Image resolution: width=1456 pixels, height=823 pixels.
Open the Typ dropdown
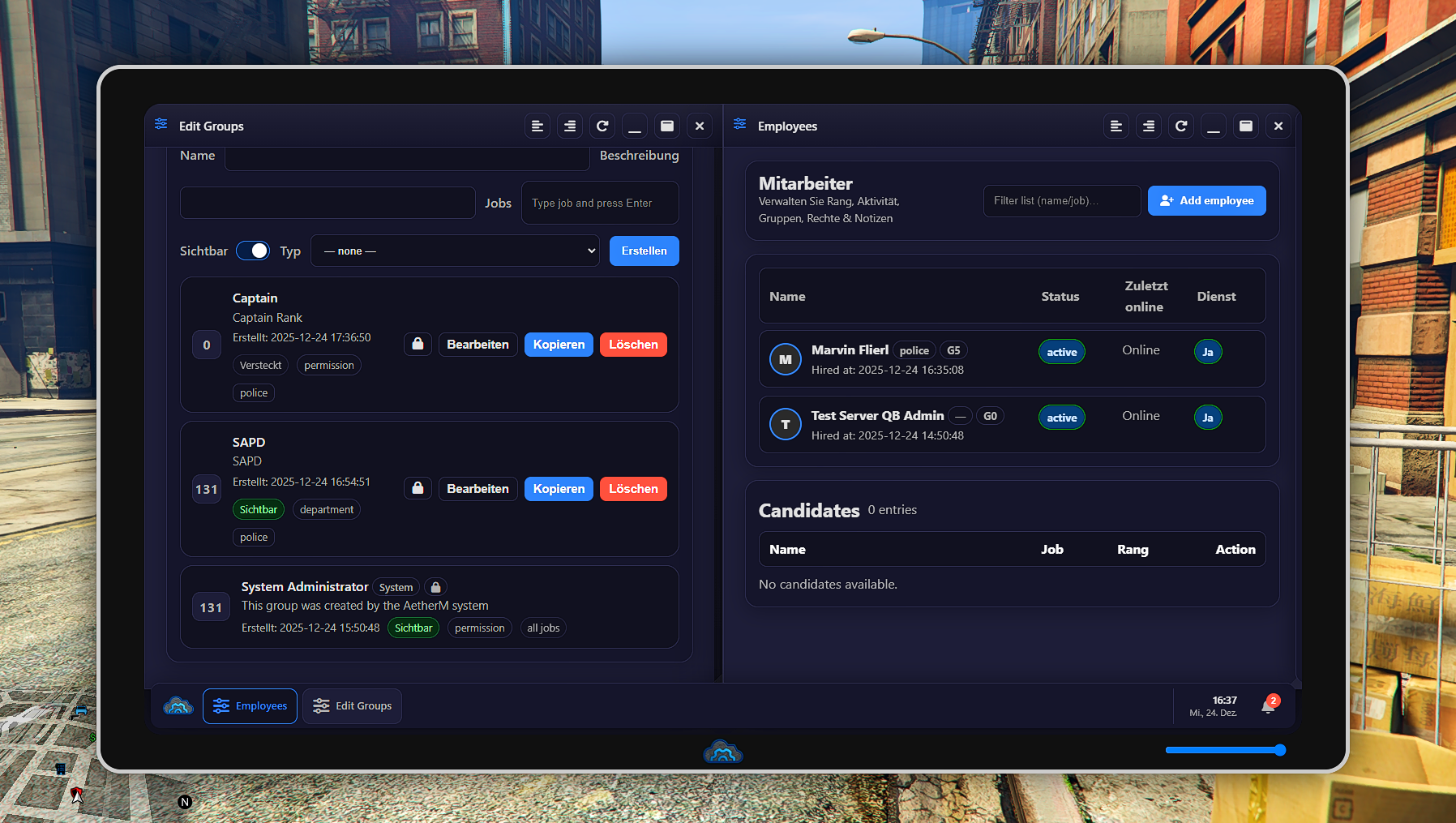tap(455, 251)
